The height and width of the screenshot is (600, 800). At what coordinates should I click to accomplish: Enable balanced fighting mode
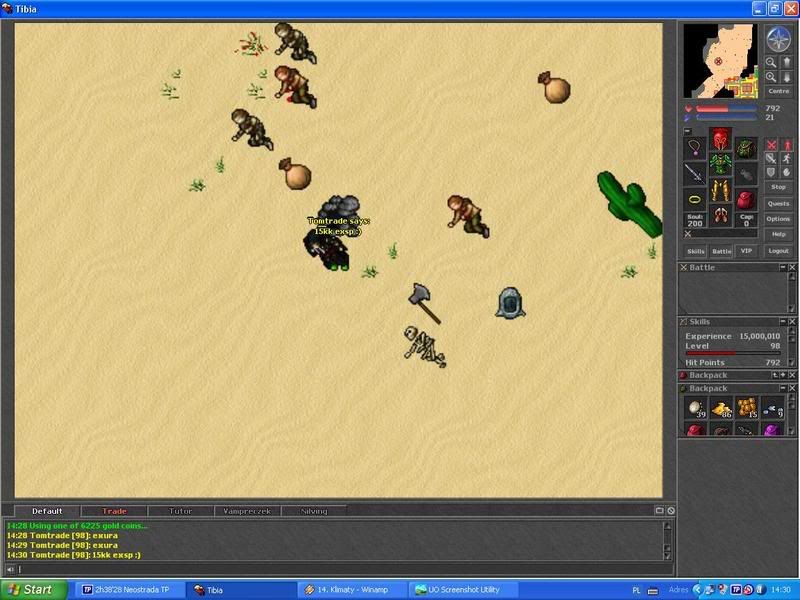point(771,159)
